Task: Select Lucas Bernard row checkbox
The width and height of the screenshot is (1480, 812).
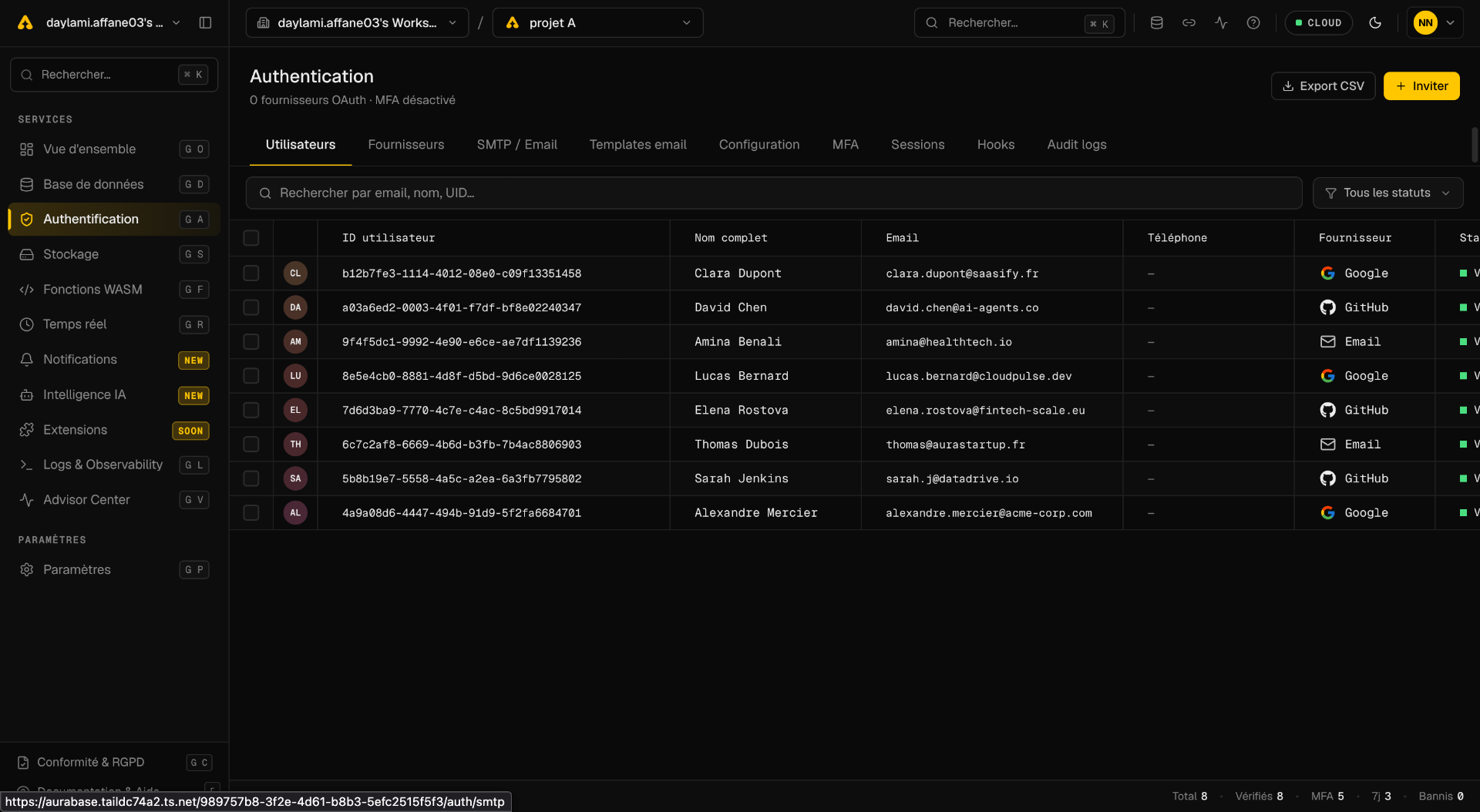Action: pos(251,375)
